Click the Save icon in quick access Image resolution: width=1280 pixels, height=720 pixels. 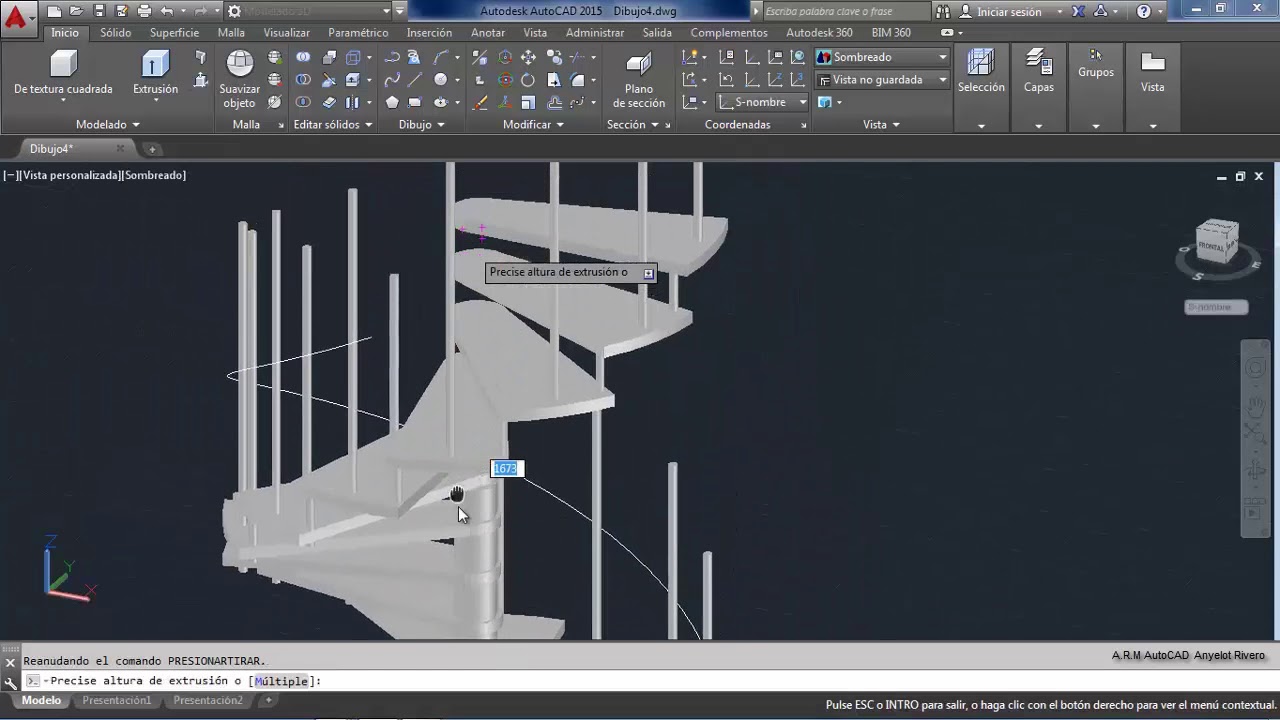pyautogui.click(x=99, y=12)
